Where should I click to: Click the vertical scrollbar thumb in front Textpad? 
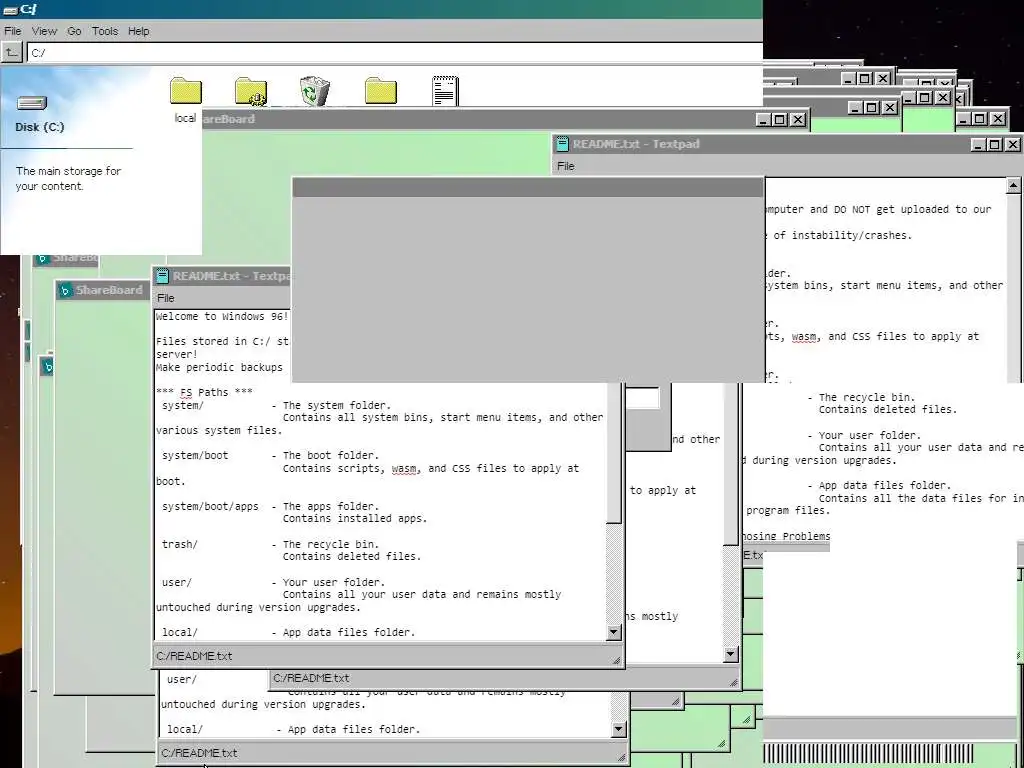[x=613, y=453]
